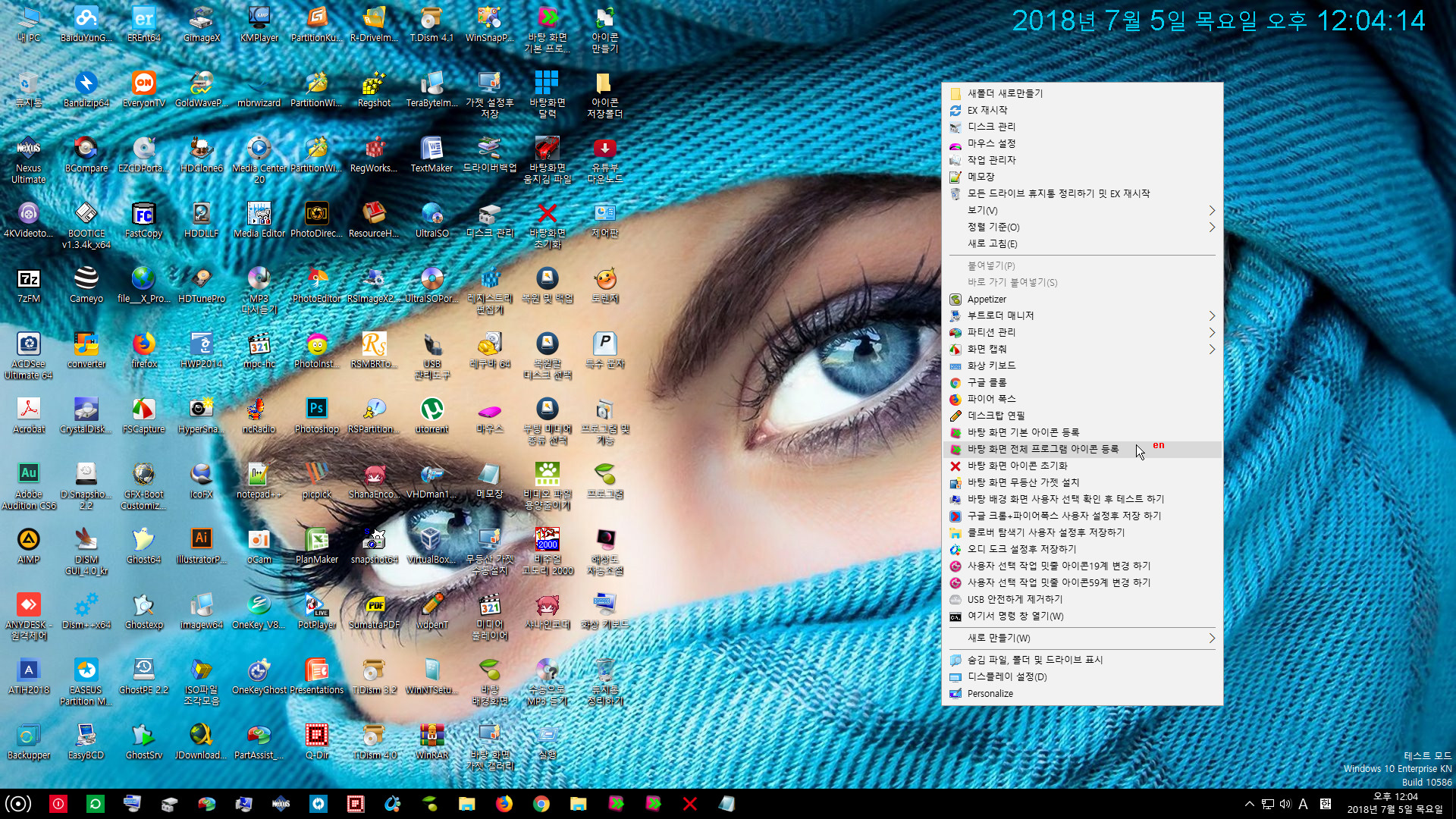Screen dimensions: 1456x819
Task: Open Photoshop desktop shortcut
Action: click(316, 416)
